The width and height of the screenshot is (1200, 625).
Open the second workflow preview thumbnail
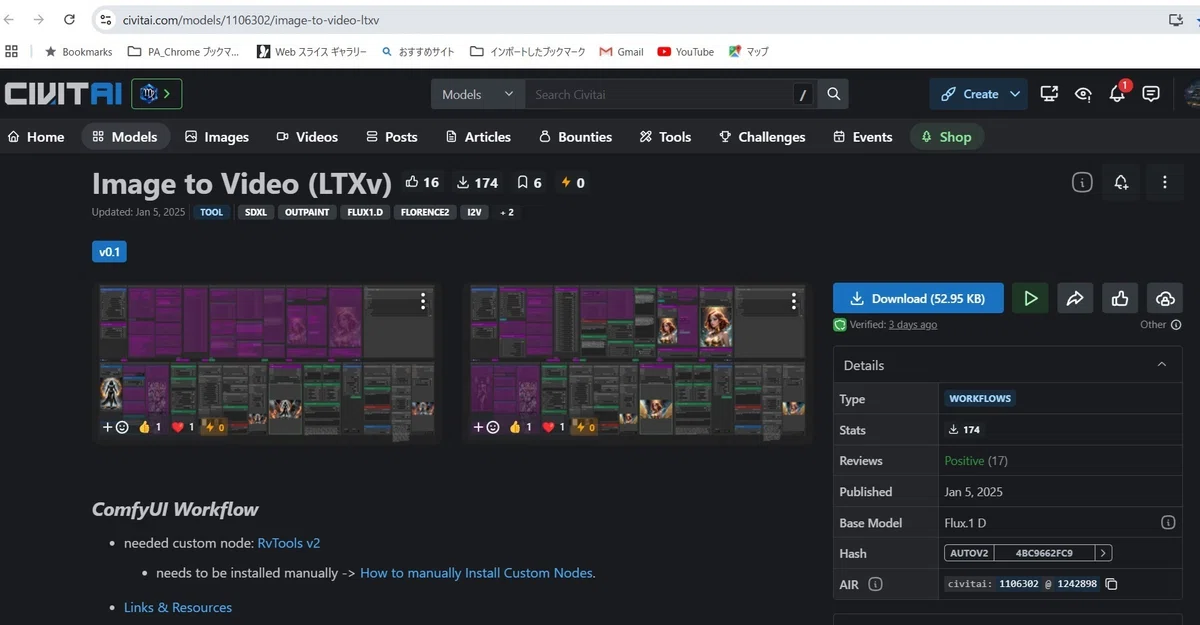click(x=638, y=362)
